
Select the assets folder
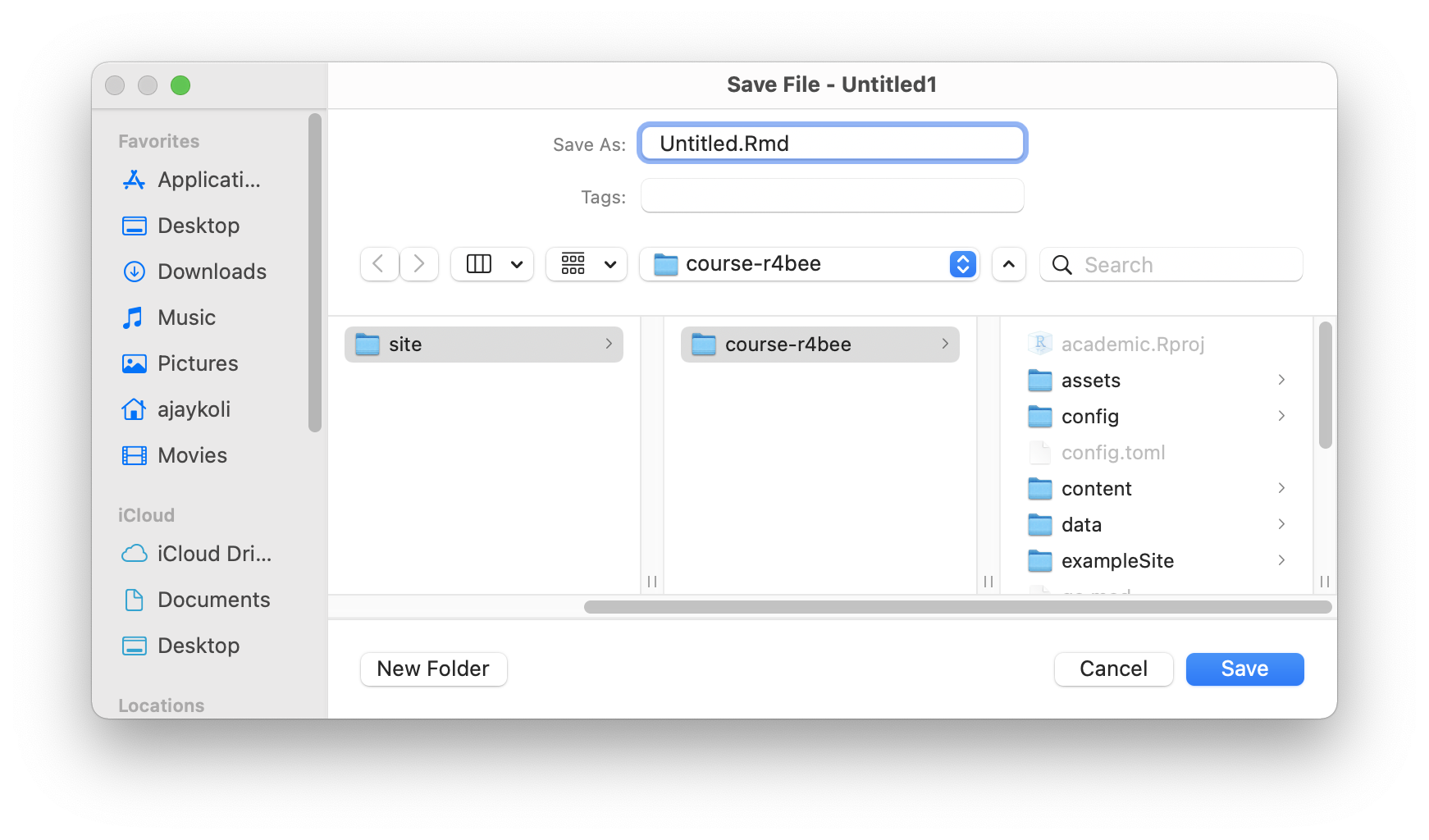coord(1157,381)
